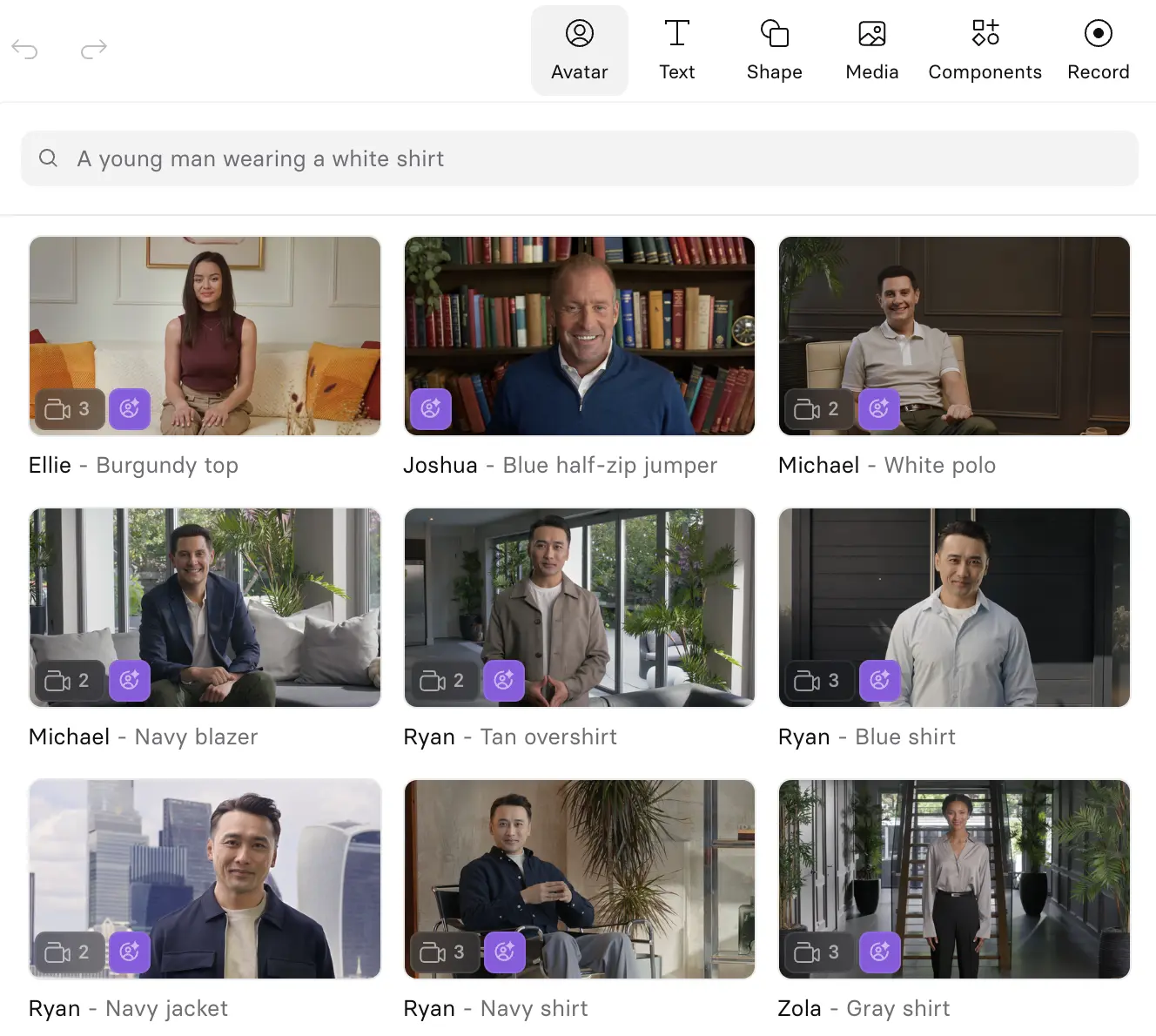Click purple AI avatar icon on Ellie
Image resolution: width=1156 pixels, height=1036 pixels.
click(130, 409)
